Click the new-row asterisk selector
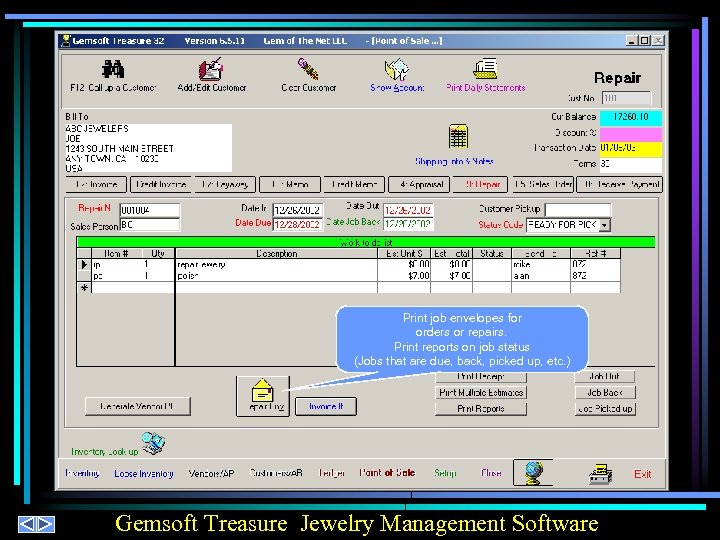 pos(84,287)
